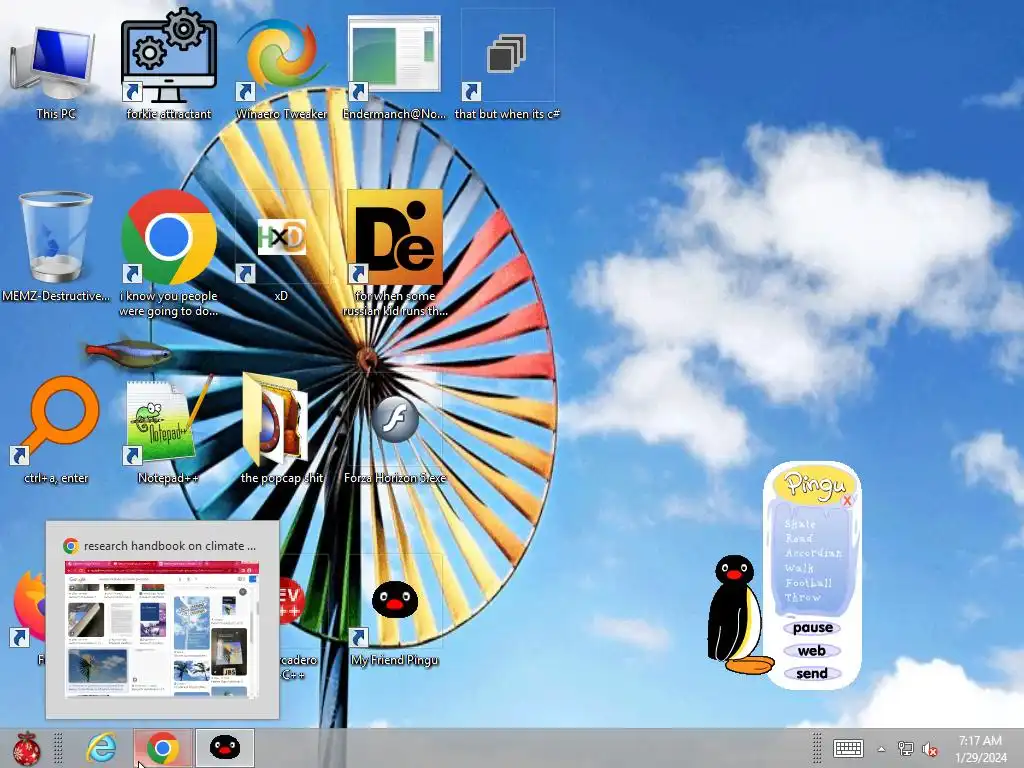
Task: Switch to the Pingu taskbar button
Action: coord(225,748)
